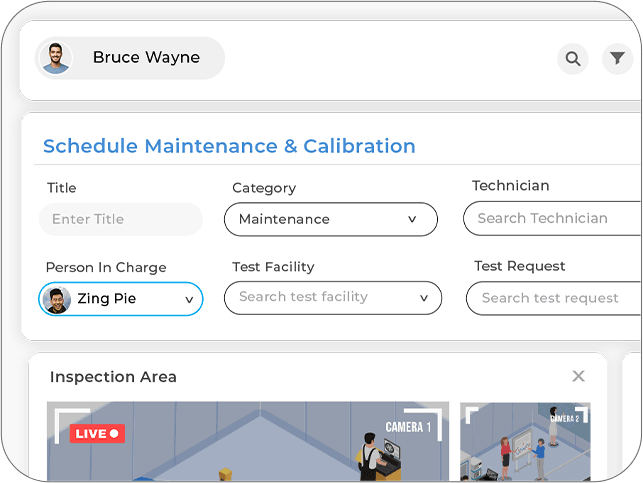This screenshot has width=643, height=483.
Task: Click the Search test facility field
Action: [318, 297]
